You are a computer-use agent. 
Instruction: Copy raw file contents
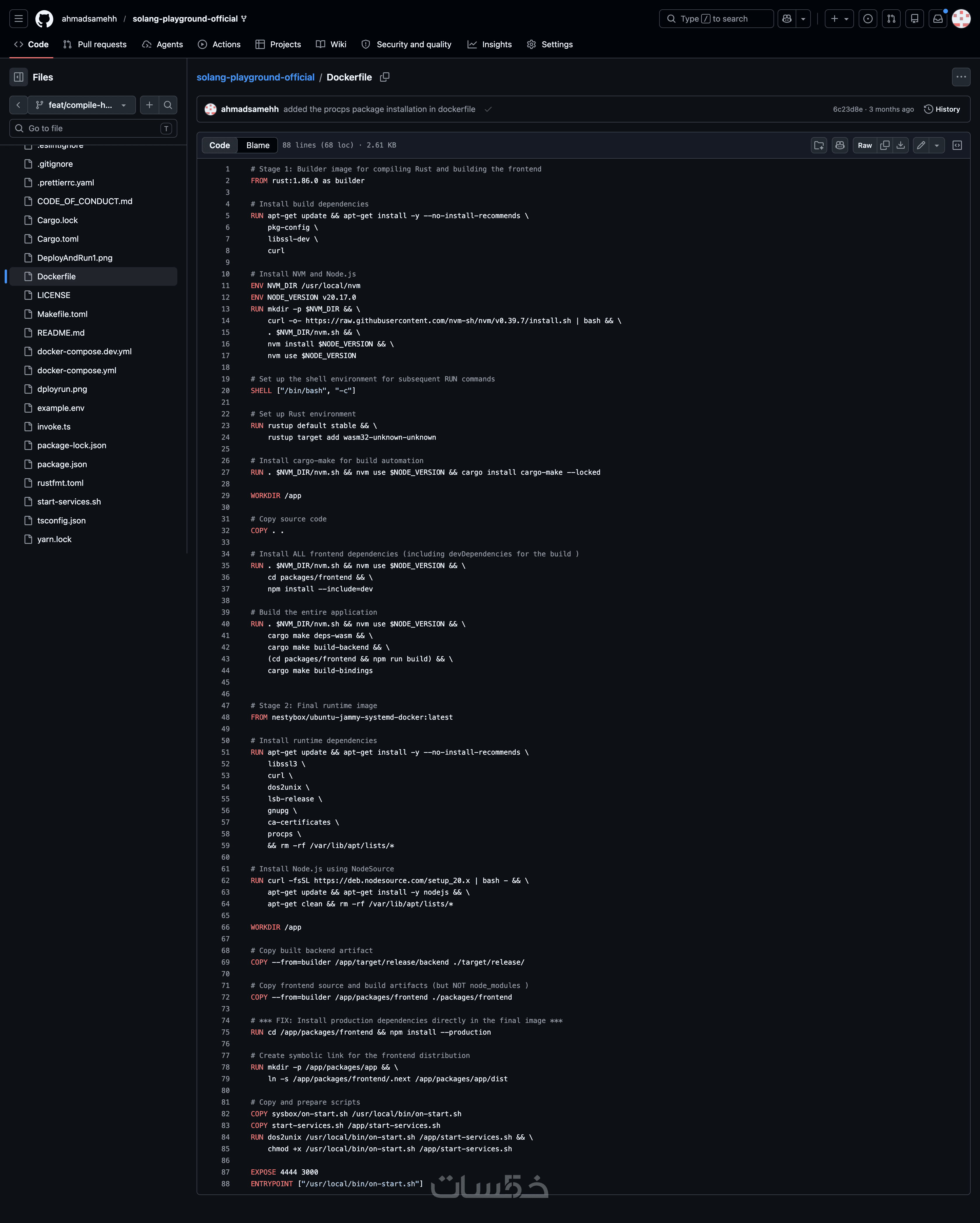(x=885, y=145)
